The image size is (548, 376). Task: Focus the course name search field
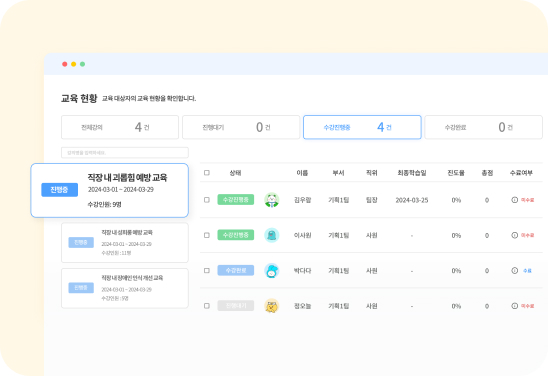tap(125, 153)
